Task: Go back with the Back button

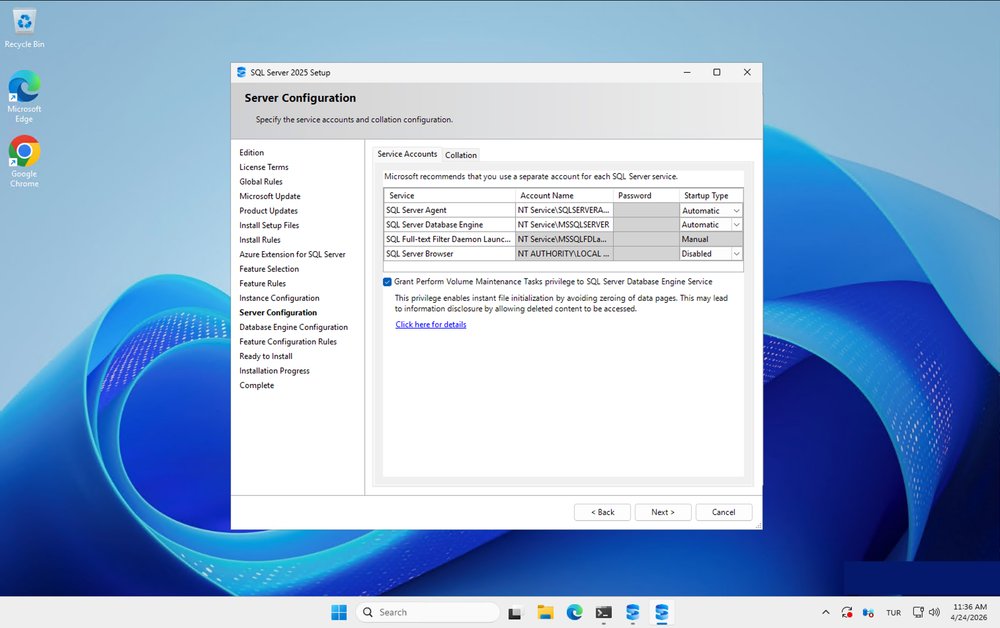Action: pyautogui.click(x=602, y=512)
